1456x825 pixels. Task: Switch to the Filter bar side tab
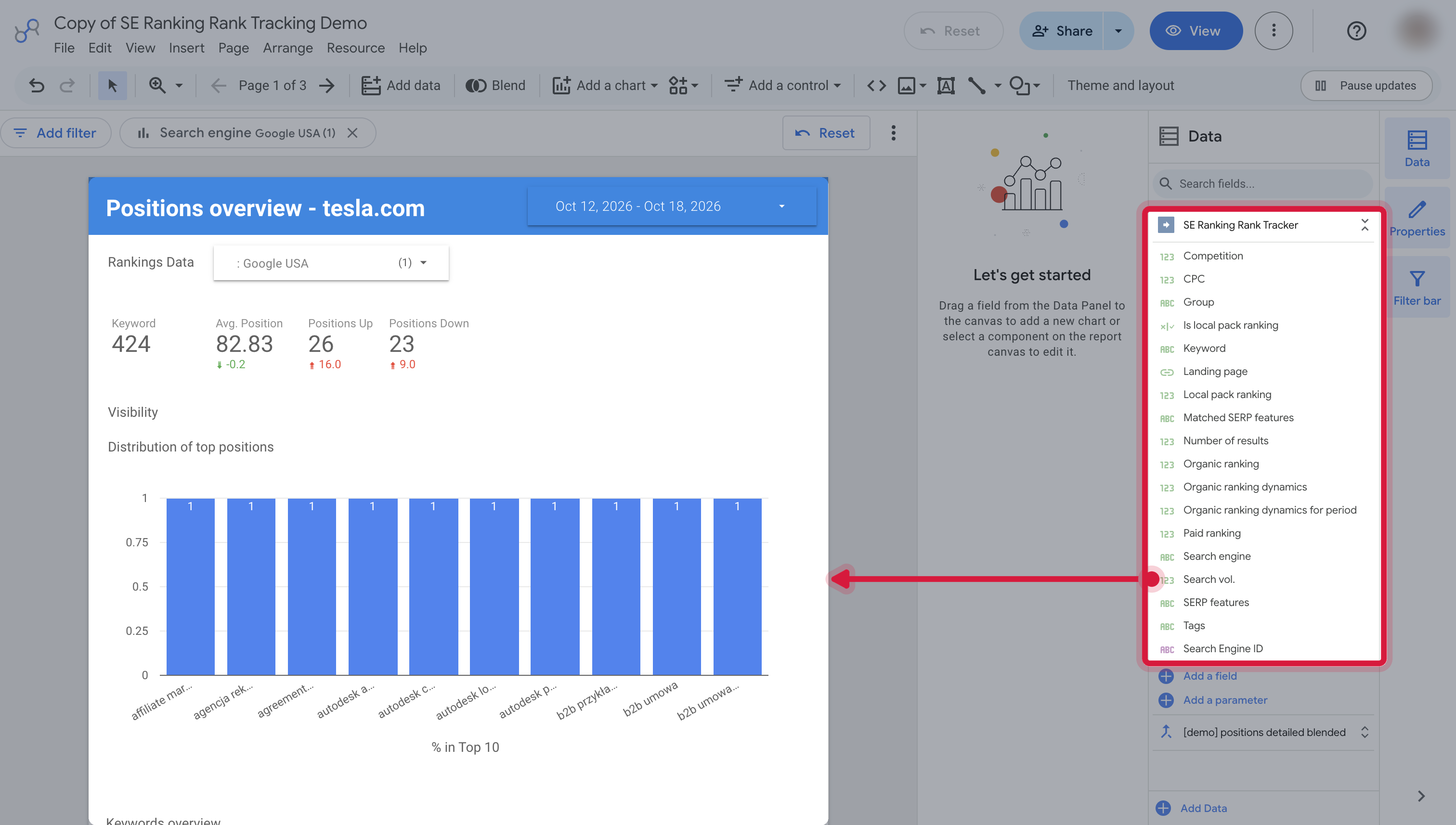click(1417, 288)
